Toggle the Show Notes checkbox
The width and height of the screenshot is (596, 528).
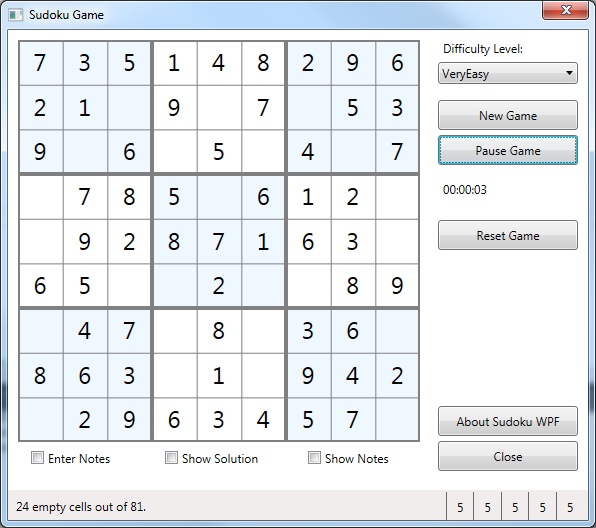[x=314, y=458]
